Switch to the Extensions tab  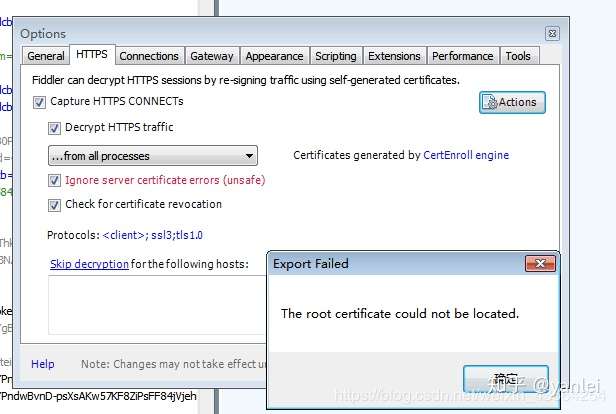pyautogui.click(x=394, y=56)
